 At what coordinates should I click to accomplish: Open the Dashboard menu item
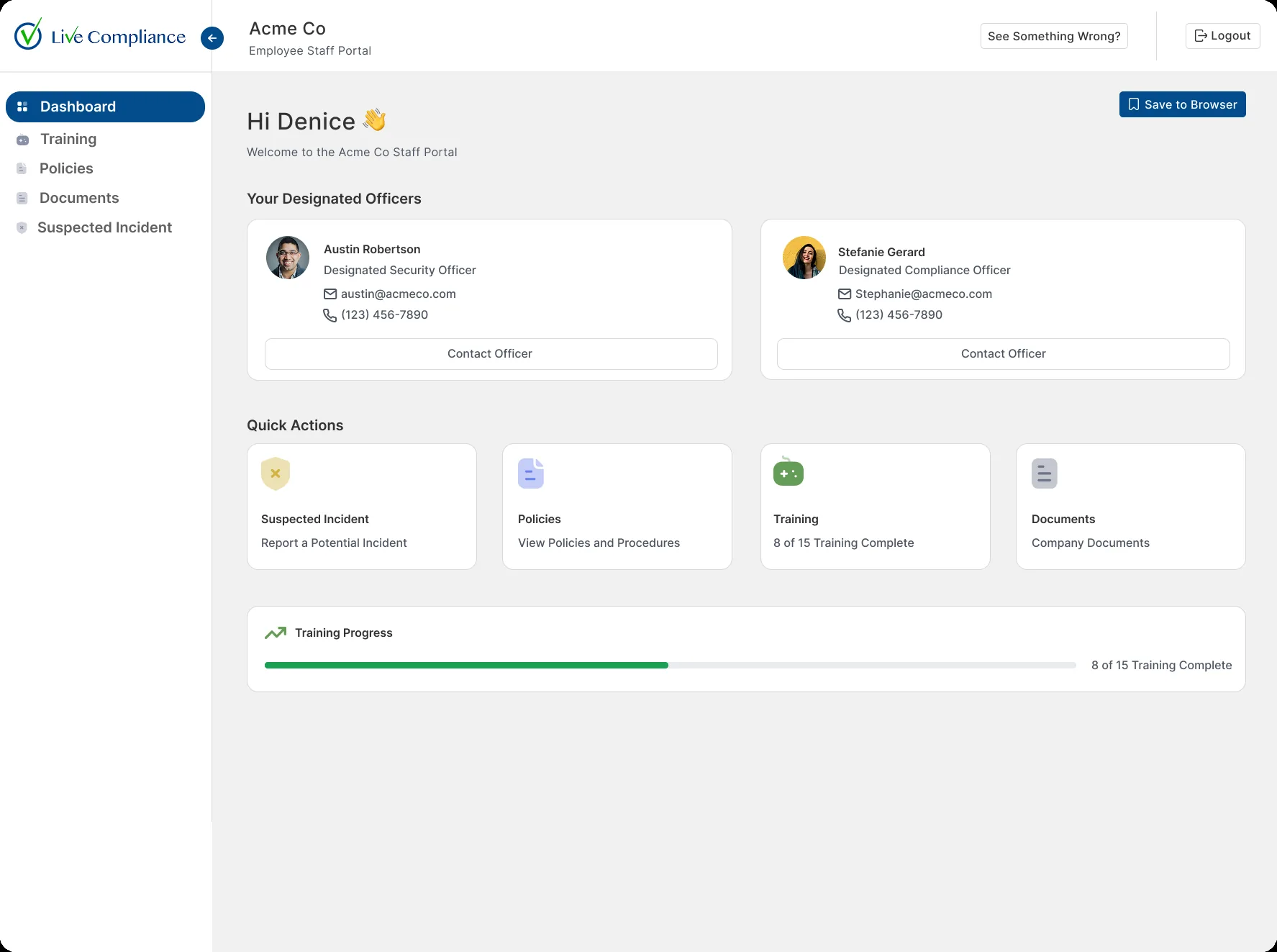pyautogui.click(x=105, y=106)
